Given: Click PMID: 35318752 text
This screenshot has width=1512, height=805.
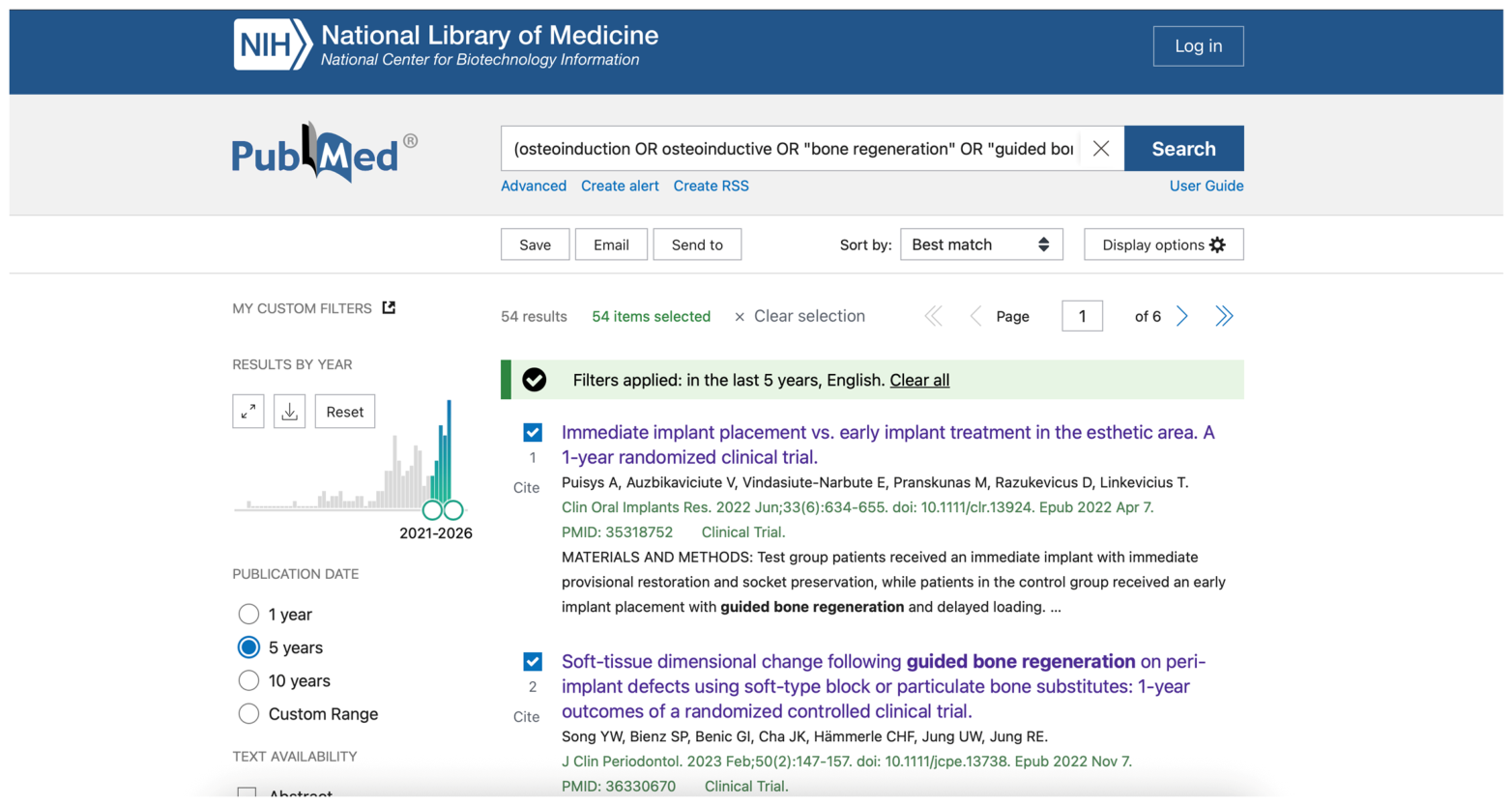Looking at the screenshot, I should click(617, 532).
